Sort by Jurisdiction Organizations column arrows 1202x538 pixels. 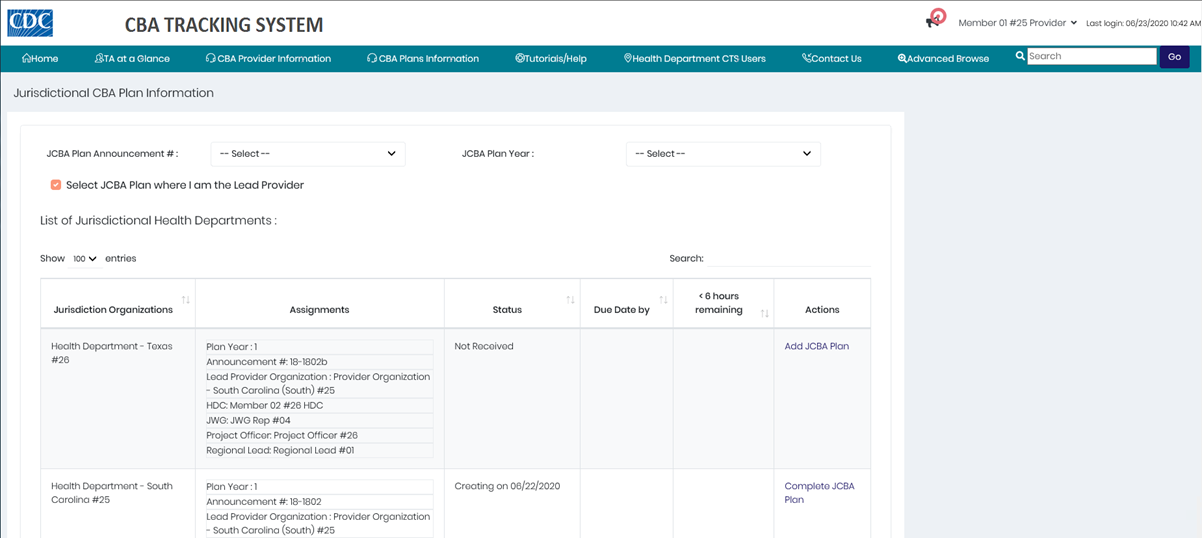pyautogui.click(x=185, y=300)
